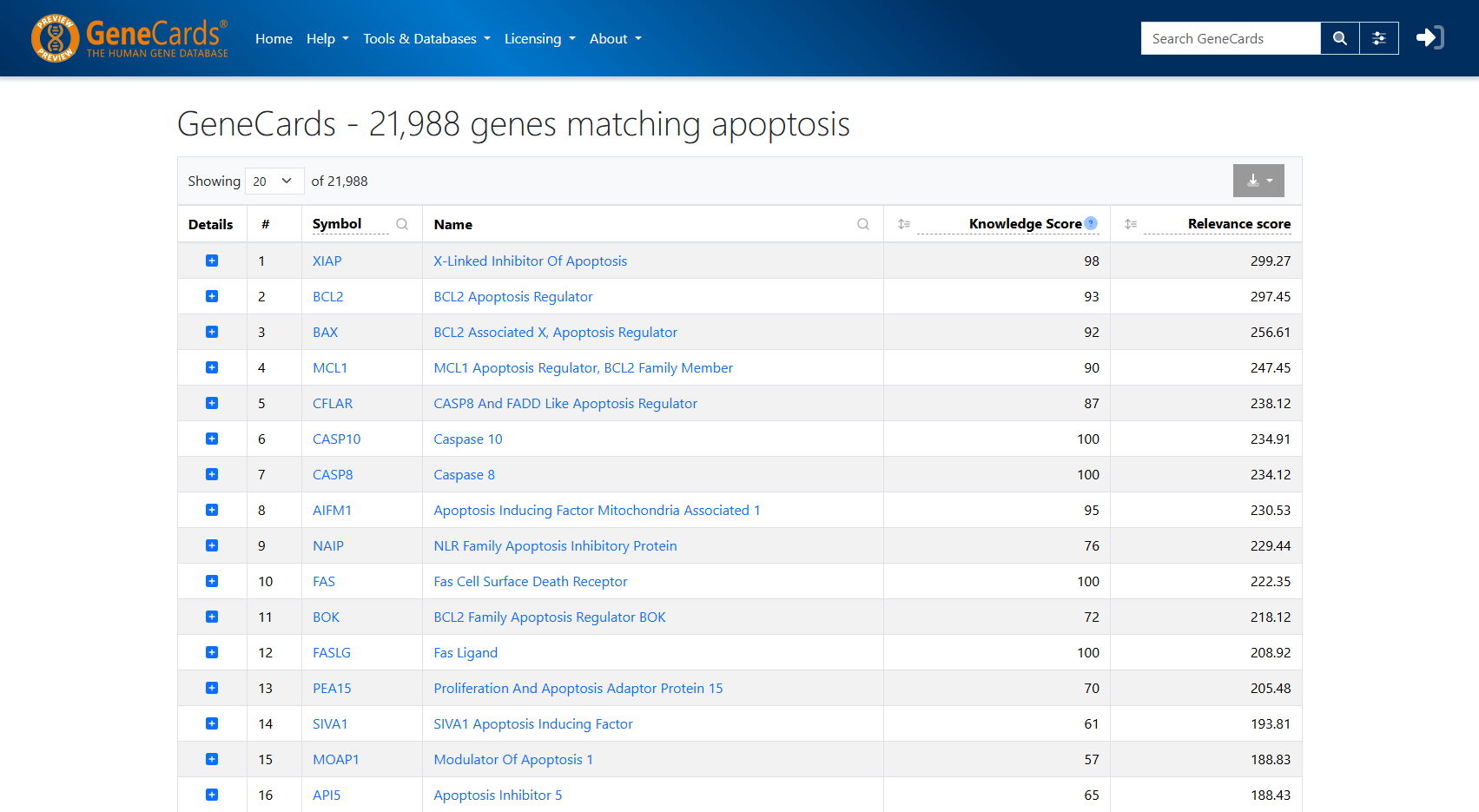Screen dimensions: 1479x812
Task: Select the Home menu item
Action: [274, 38]
